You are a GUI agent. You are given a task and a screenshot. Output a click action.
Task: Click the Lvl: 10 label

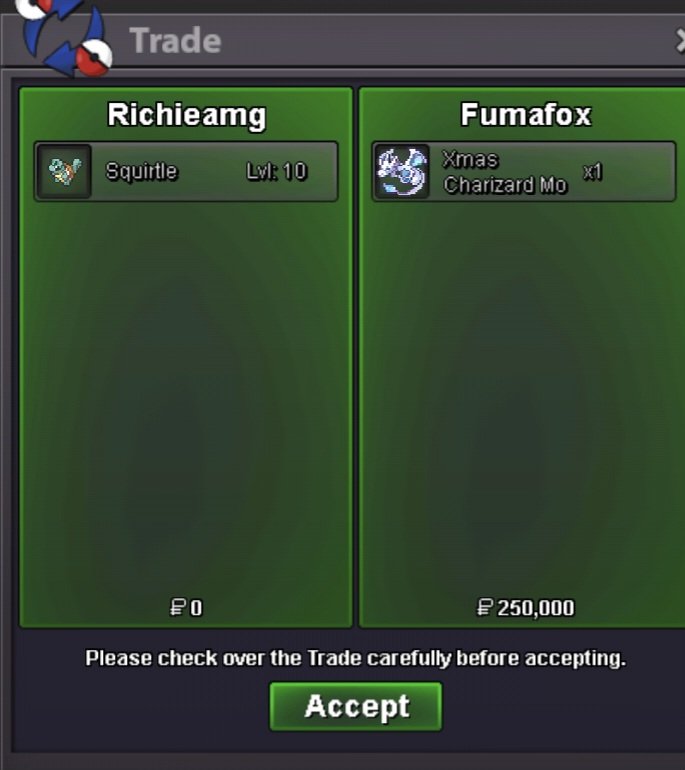pyautogui.click(x=276, y=171)
